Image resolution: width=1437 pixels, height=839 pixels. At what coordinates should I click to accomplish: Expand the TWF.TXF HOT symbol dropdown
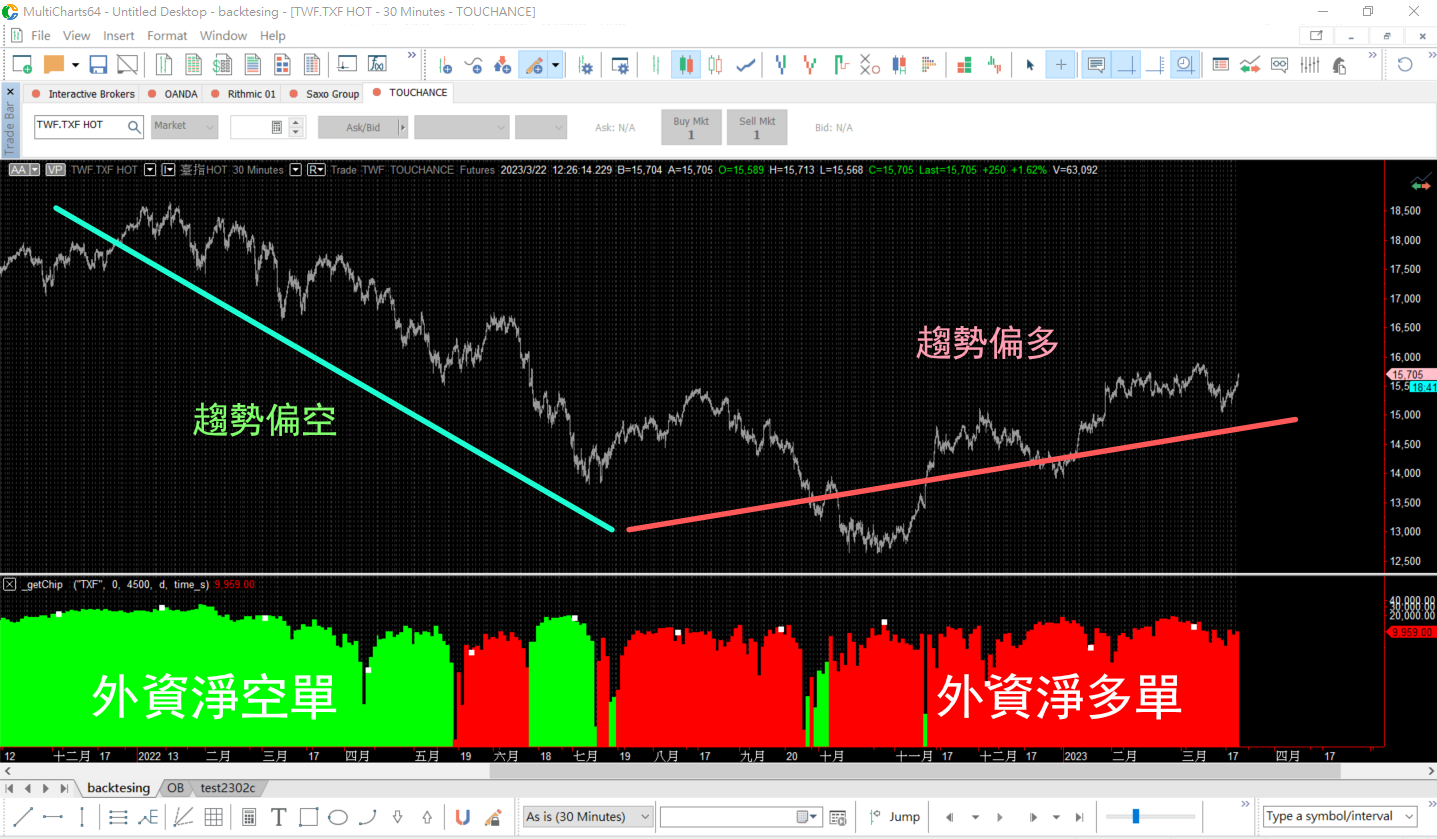(150, 170)
